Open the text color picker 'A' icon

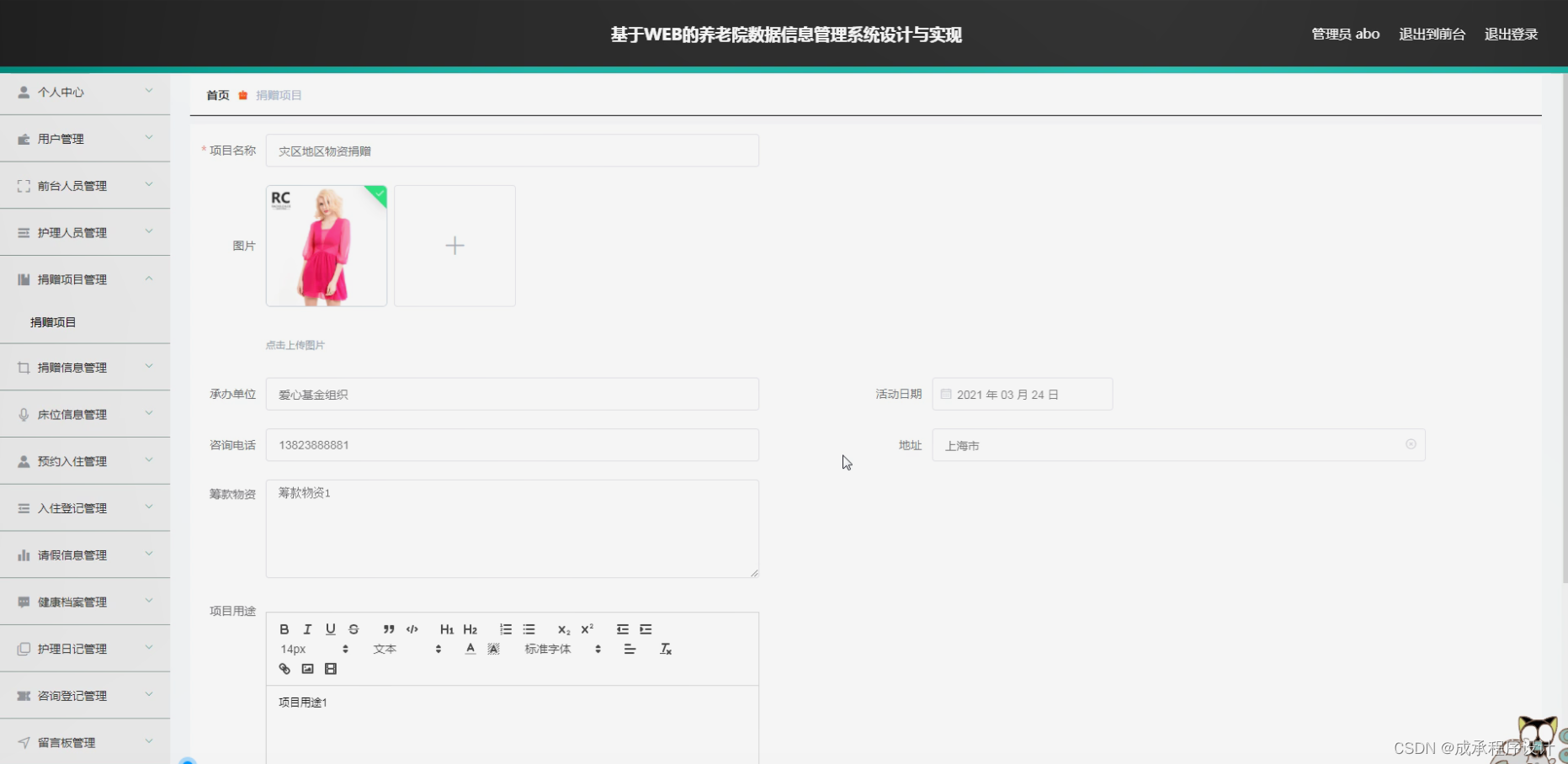pos(470,649)
